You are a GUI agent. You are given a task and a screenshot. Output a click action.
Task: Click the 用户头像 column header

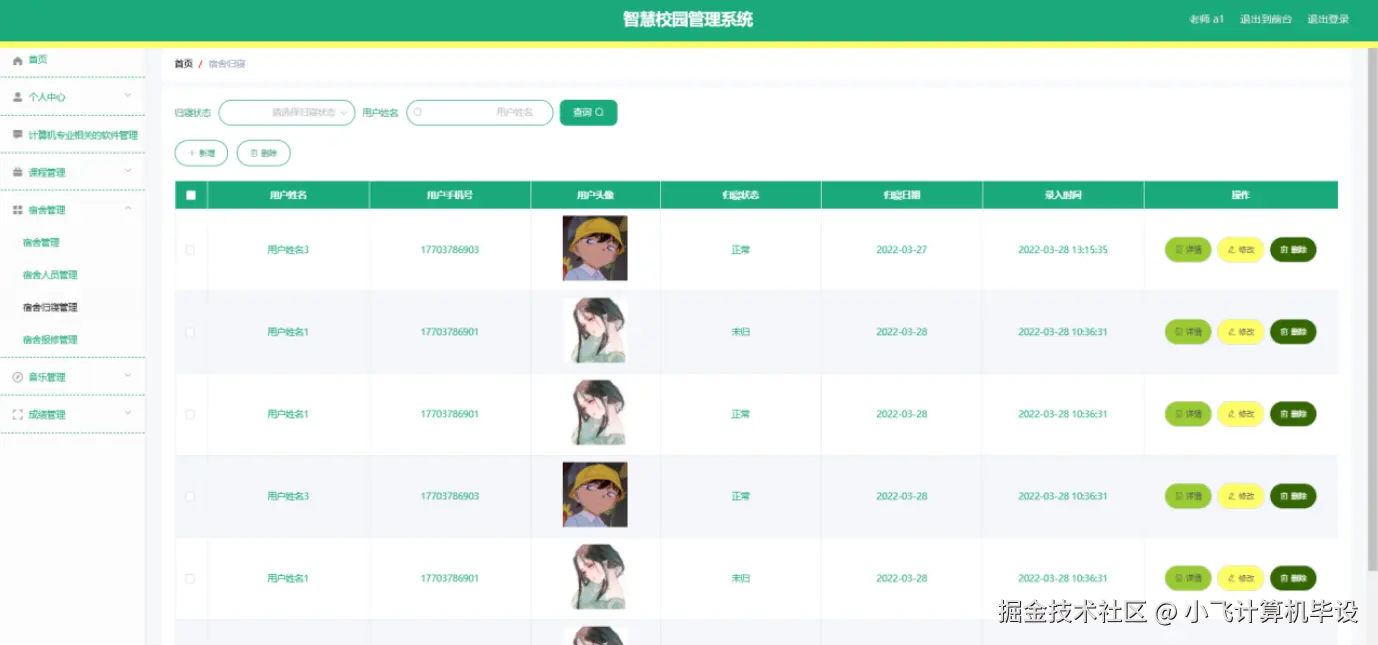[595, 195]
